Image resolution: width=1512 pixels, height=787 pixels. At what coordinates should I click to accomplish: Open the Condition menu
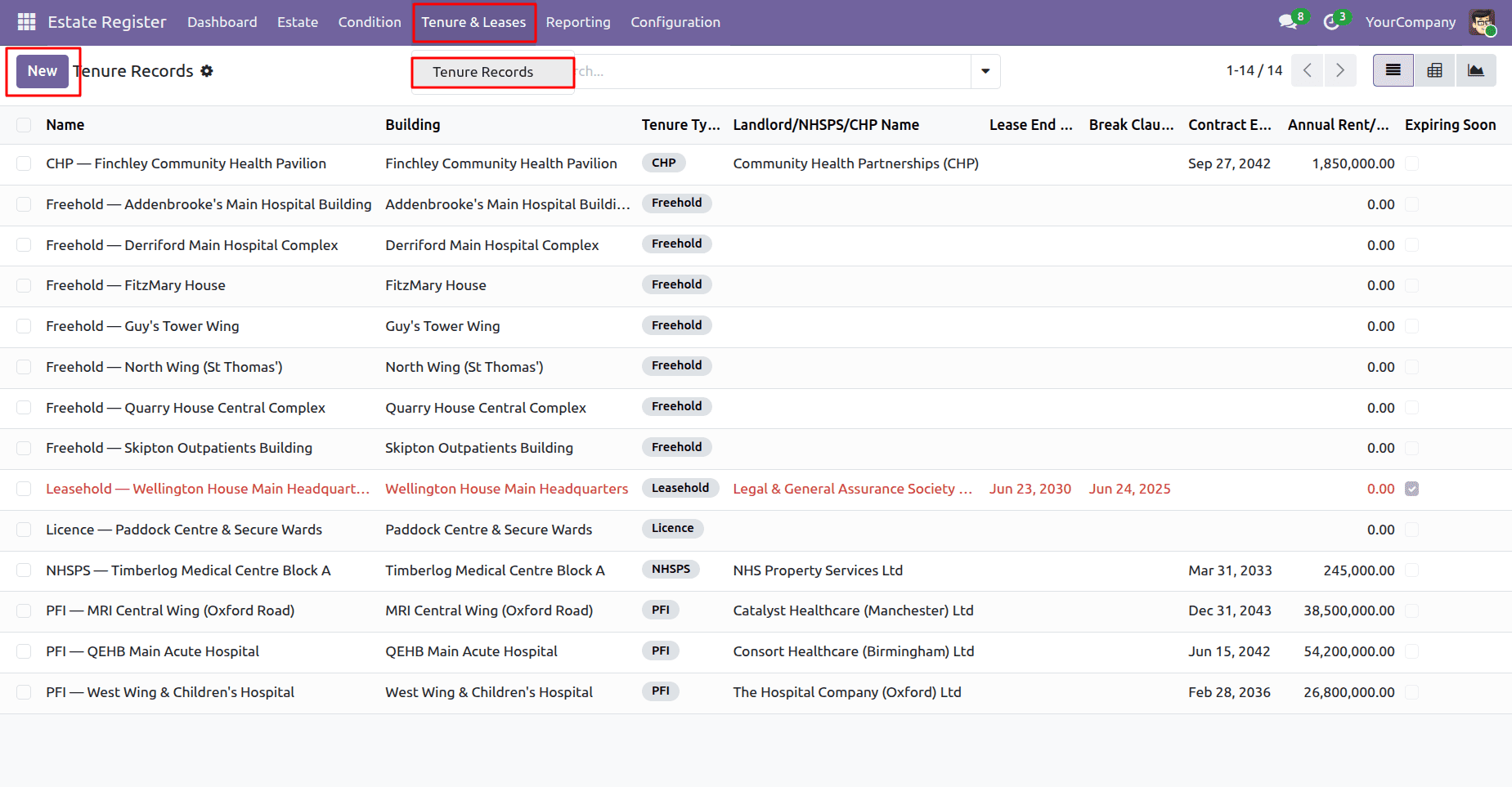(x=370, y=22)
